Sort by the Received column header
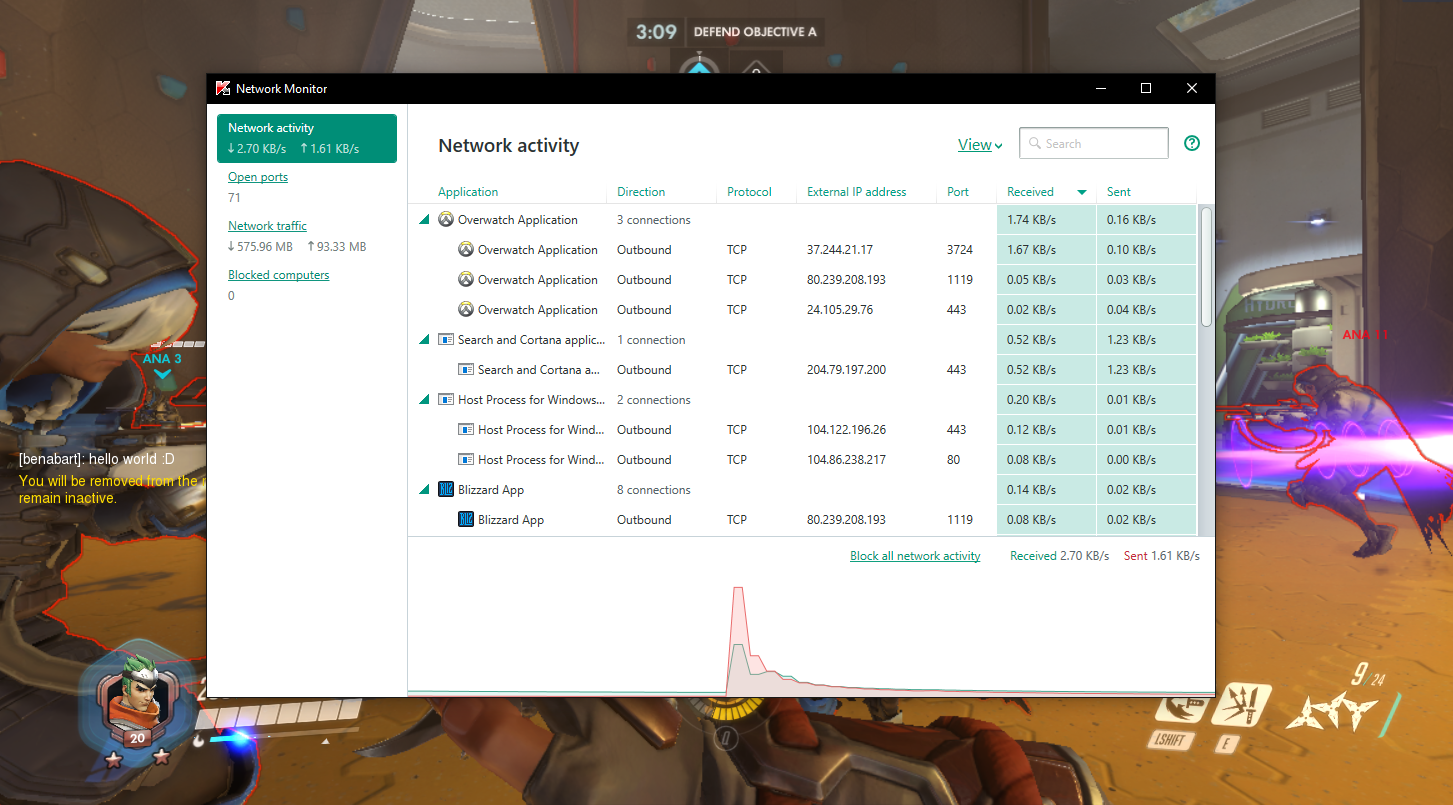1453x805 pixels. pos(1030,192)
